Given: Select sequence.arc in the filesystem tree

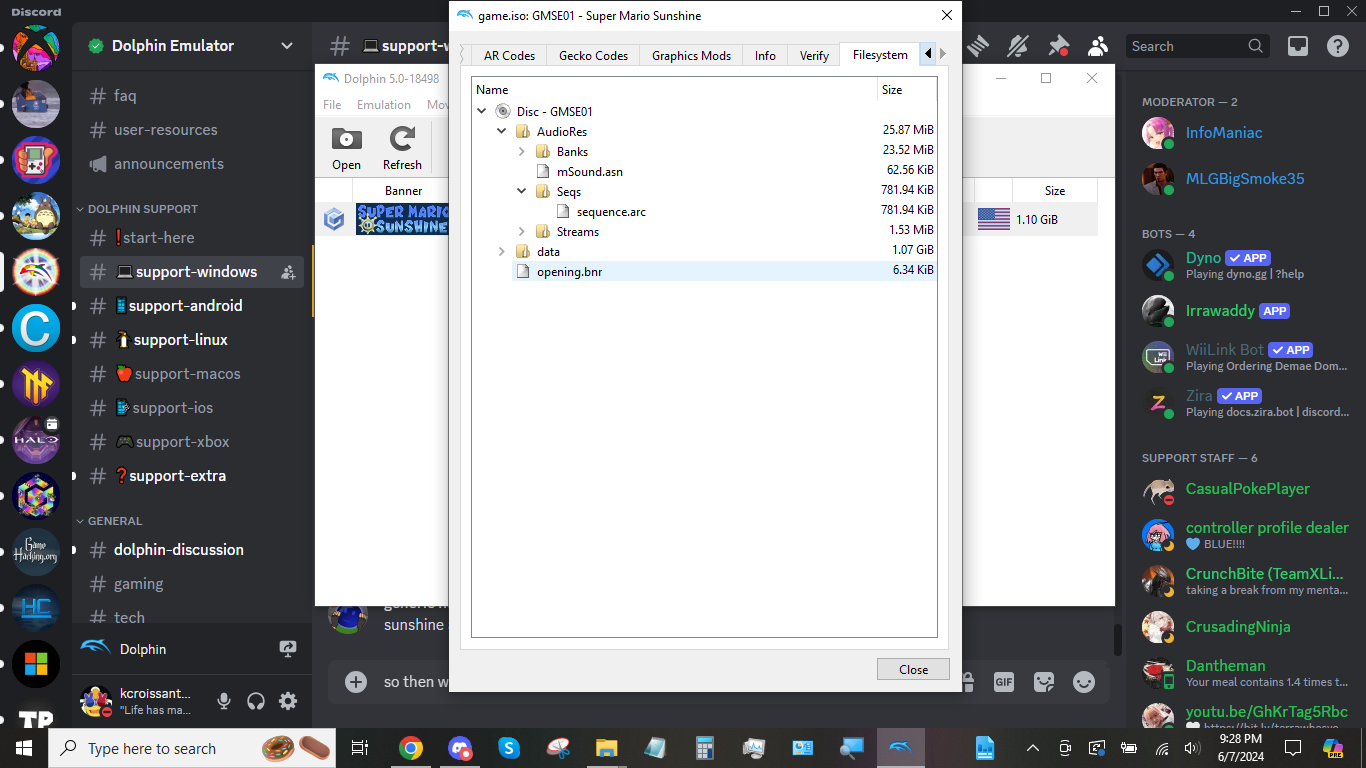Looking at the screenshot, I should [x=611, y=211].
